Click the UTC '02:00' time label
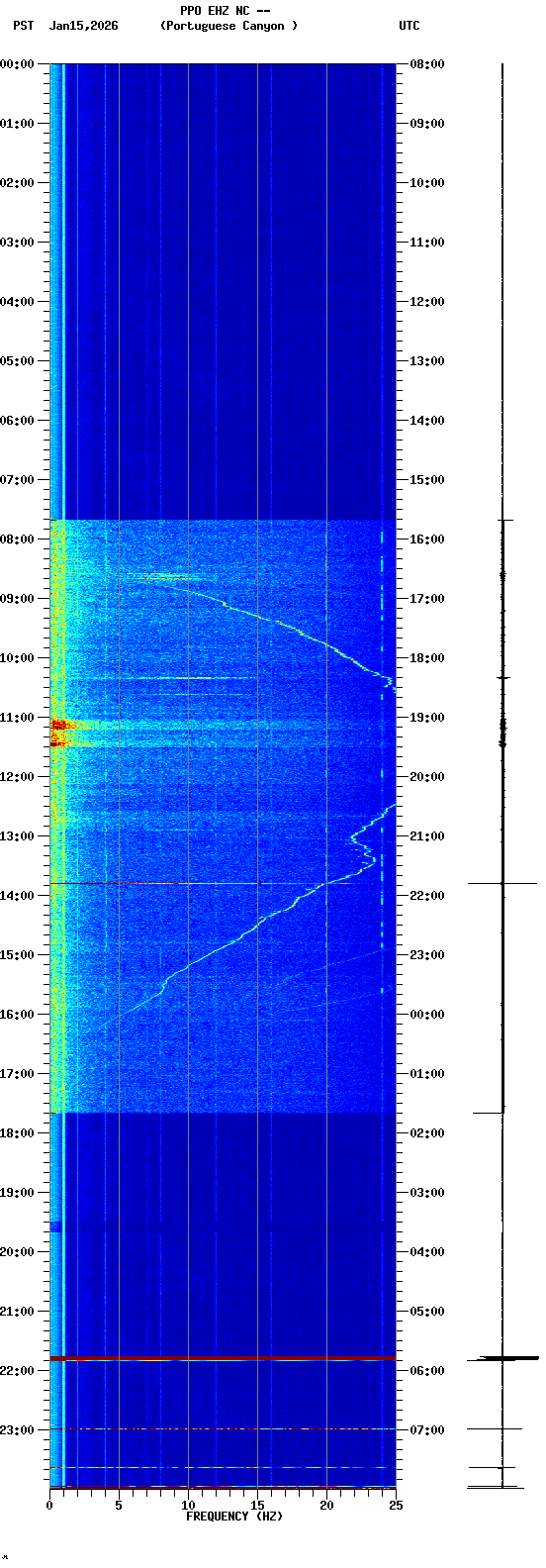The height and width of the screenshot is (1568, 546). (x=427, y=1133)
